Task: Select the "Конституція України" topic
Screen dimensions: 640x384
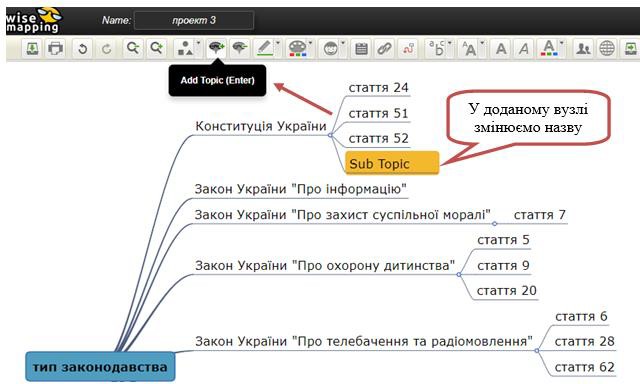Action: pyautogui.click(x=261, y=126)
